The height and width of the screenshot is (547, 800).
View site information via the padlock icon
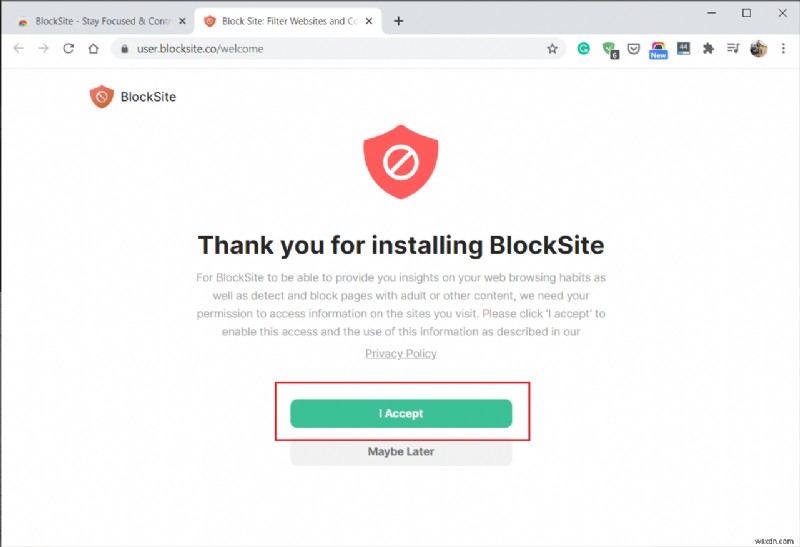(x=124, y=48)
